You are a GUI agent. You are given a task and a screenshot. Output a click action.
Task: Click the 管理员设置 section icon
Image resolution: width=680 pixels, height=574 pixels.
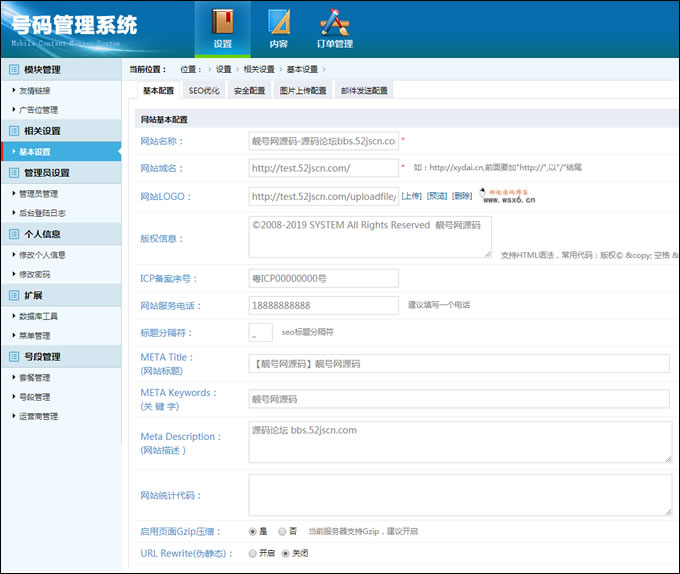tap(13, 173)
